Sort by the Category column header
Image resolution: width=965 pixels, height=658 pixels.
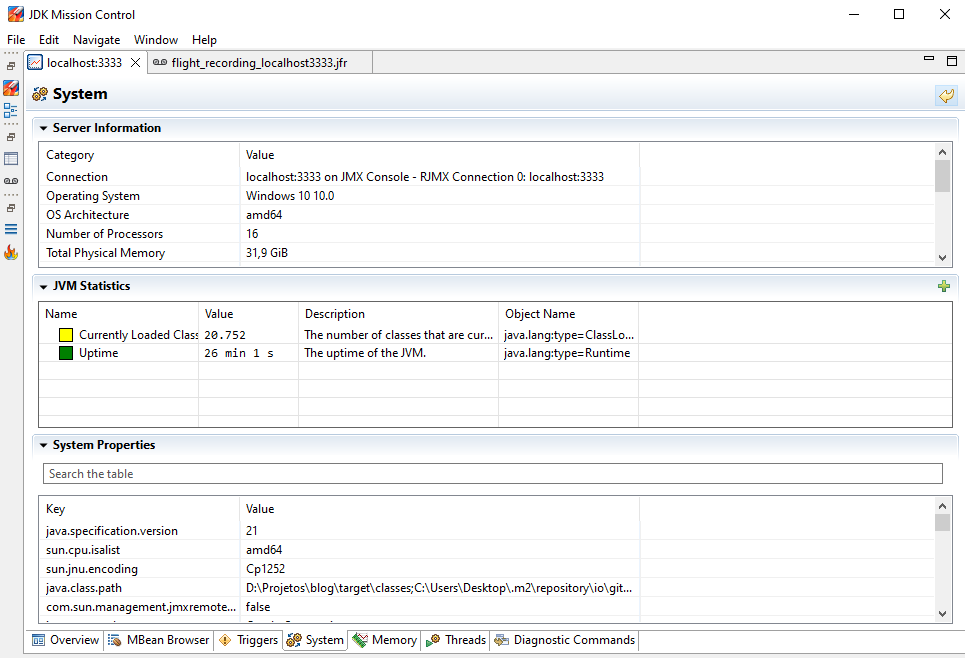[140, 155]
